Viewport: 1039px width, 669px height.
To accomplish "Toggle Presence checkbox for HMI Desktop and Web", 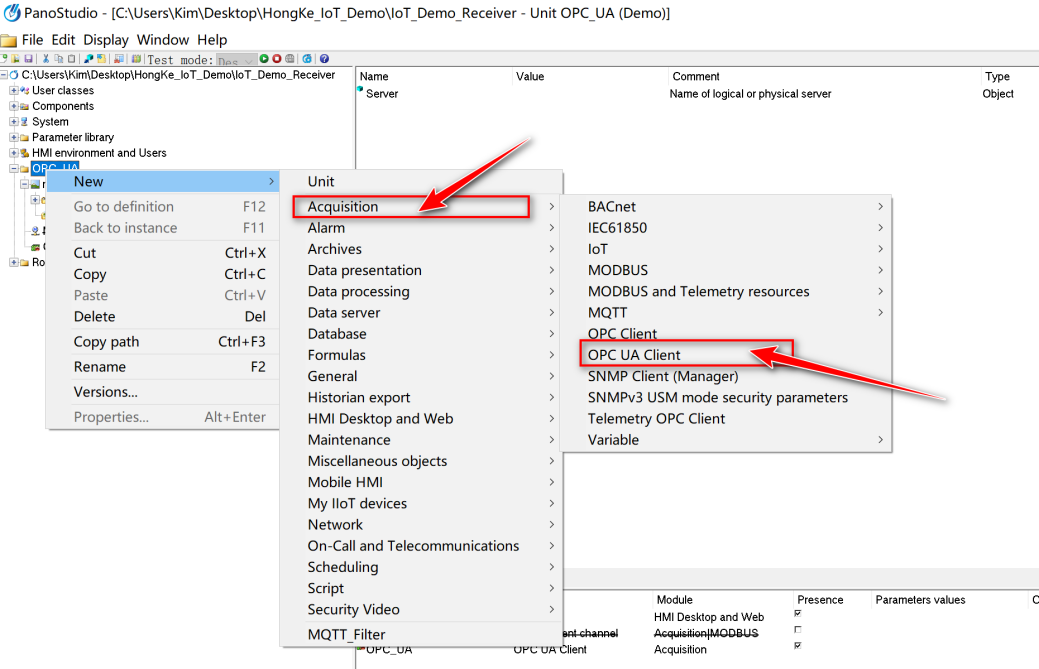I will pyautogui.click(x=798, y=613).
